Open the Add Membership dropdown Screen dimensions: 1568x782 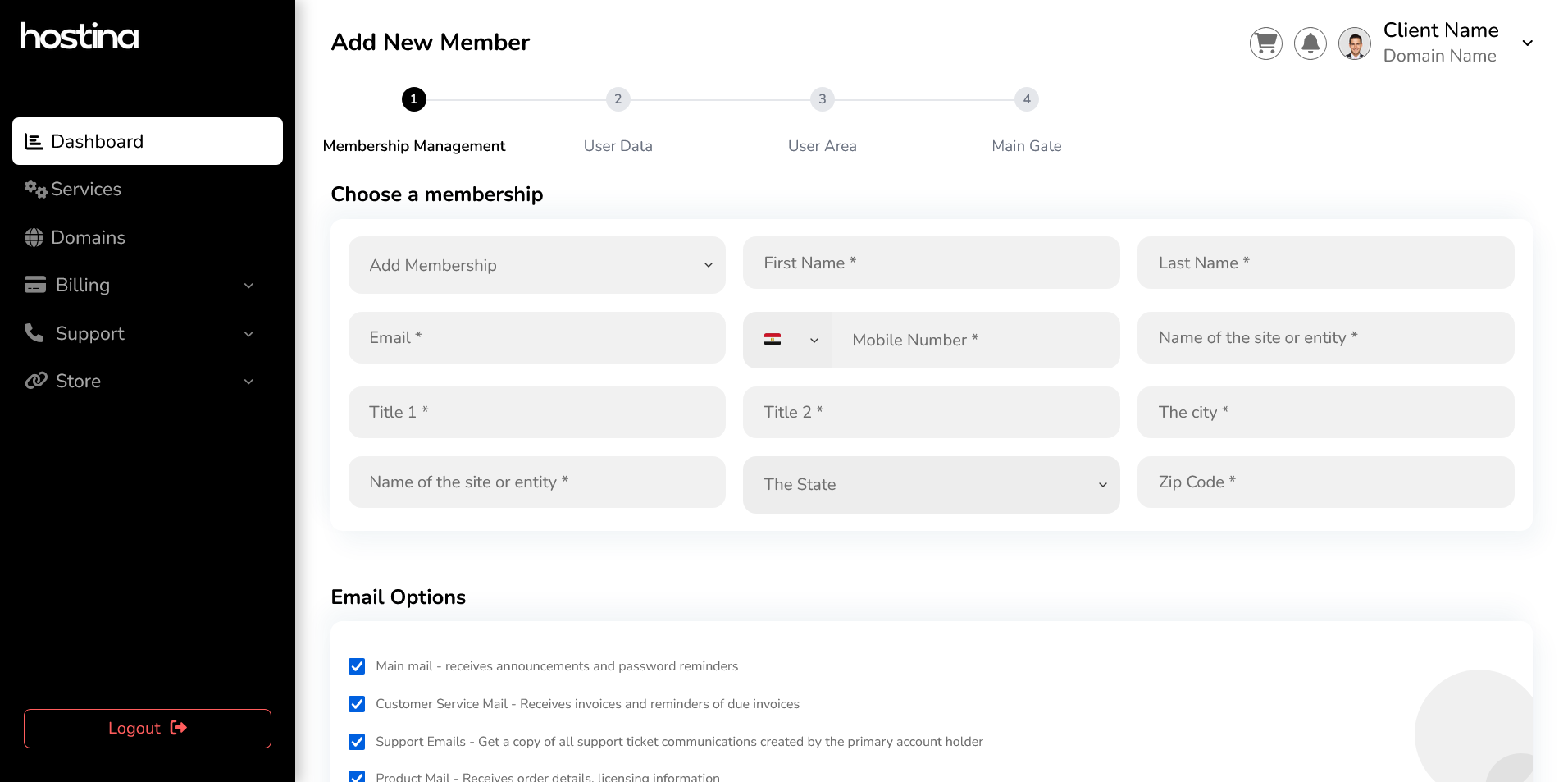[536, 265]
